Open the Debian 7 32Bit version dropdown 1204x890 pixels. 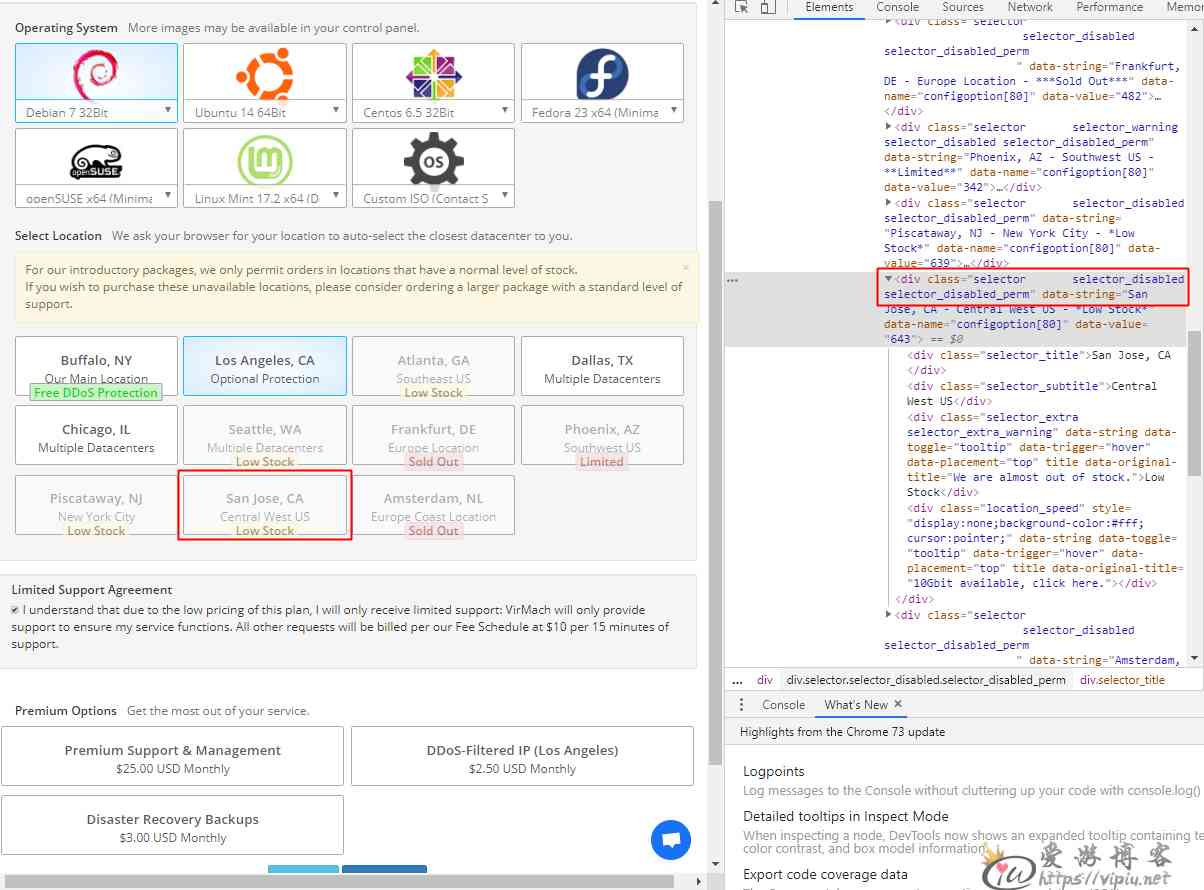(x=97, y=112)
